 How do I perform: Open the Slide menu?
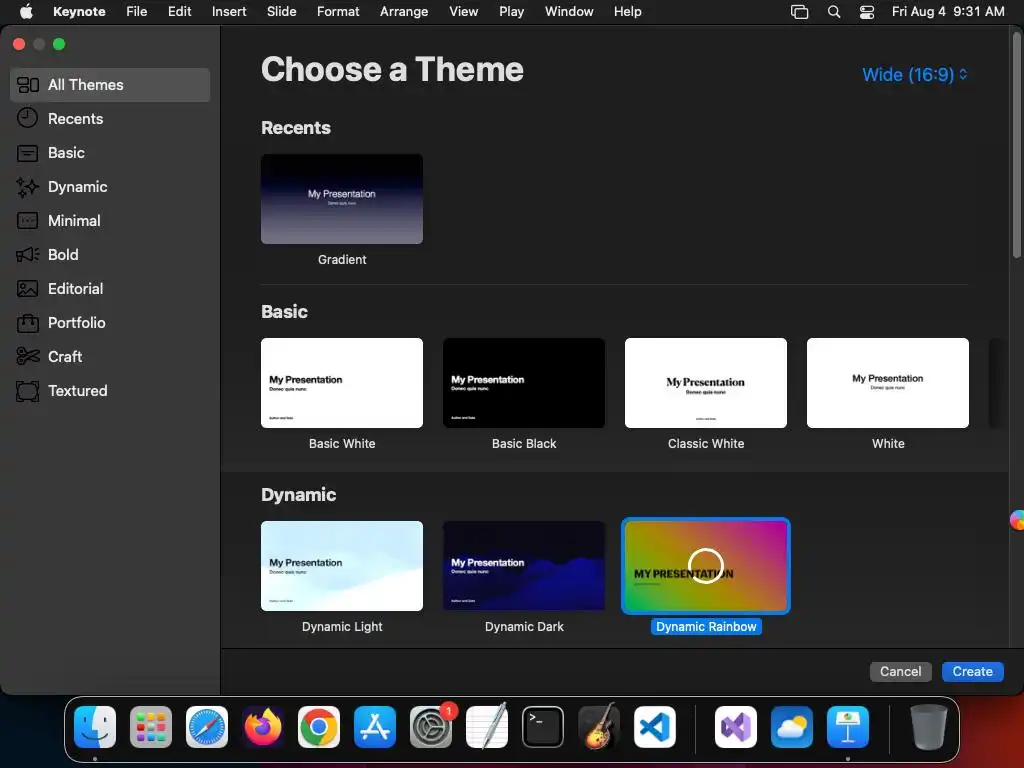point(281,11)
